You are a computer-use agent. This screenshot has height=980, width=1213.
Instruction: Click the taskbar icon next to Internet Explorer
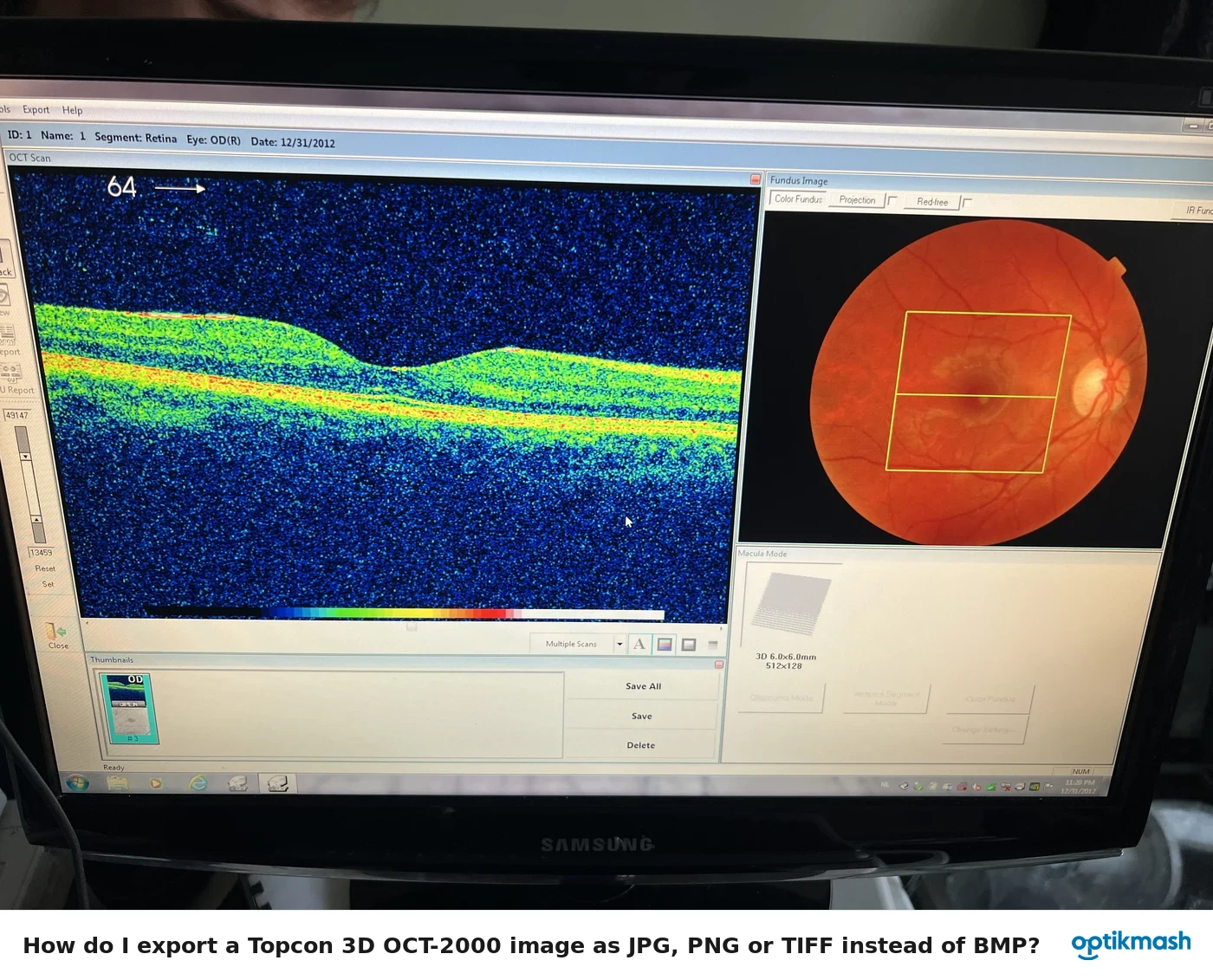pos(237,783)
